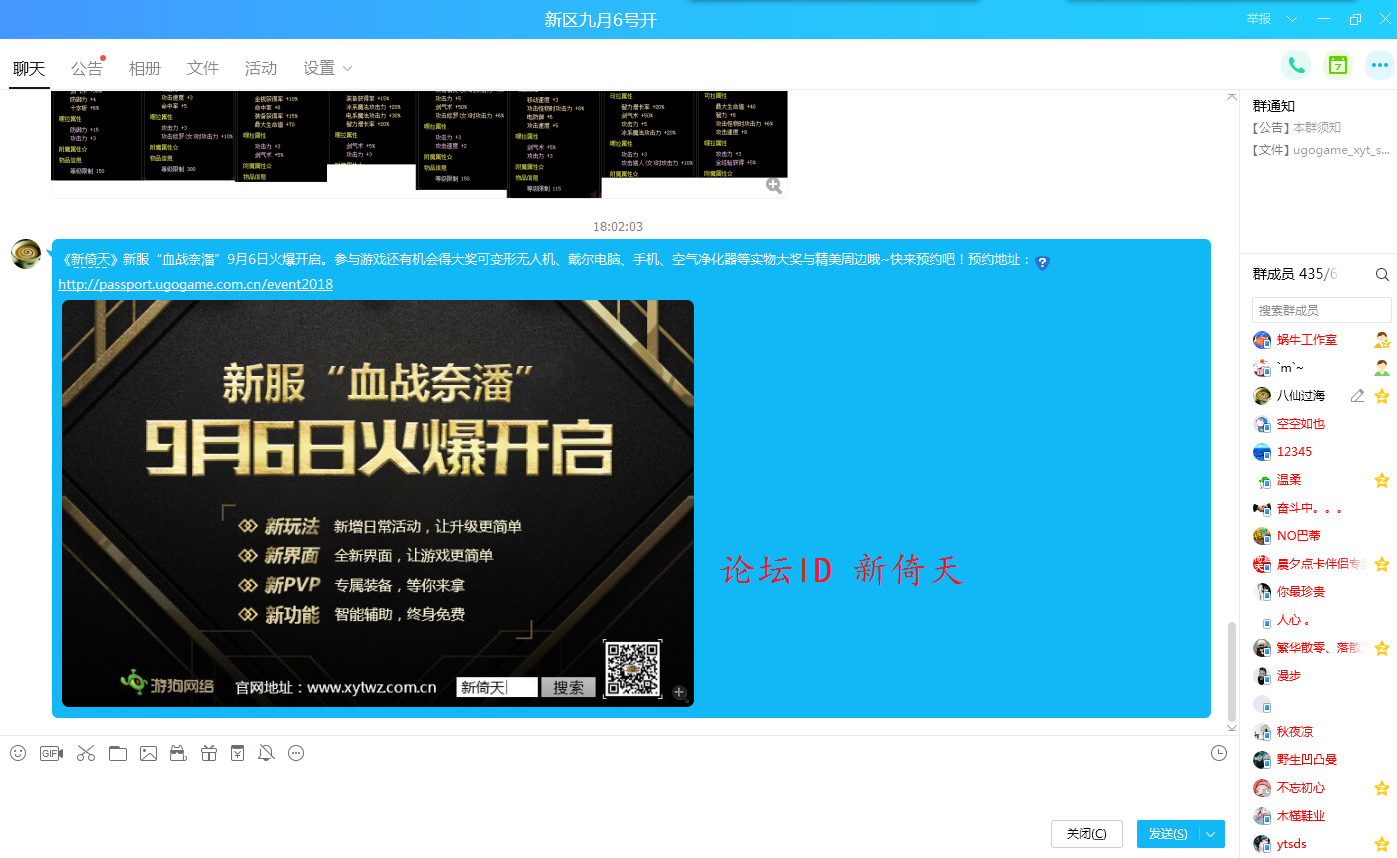Open the anonymous chat mask icon
This screenshot has width=1397, height=858.
178,753
